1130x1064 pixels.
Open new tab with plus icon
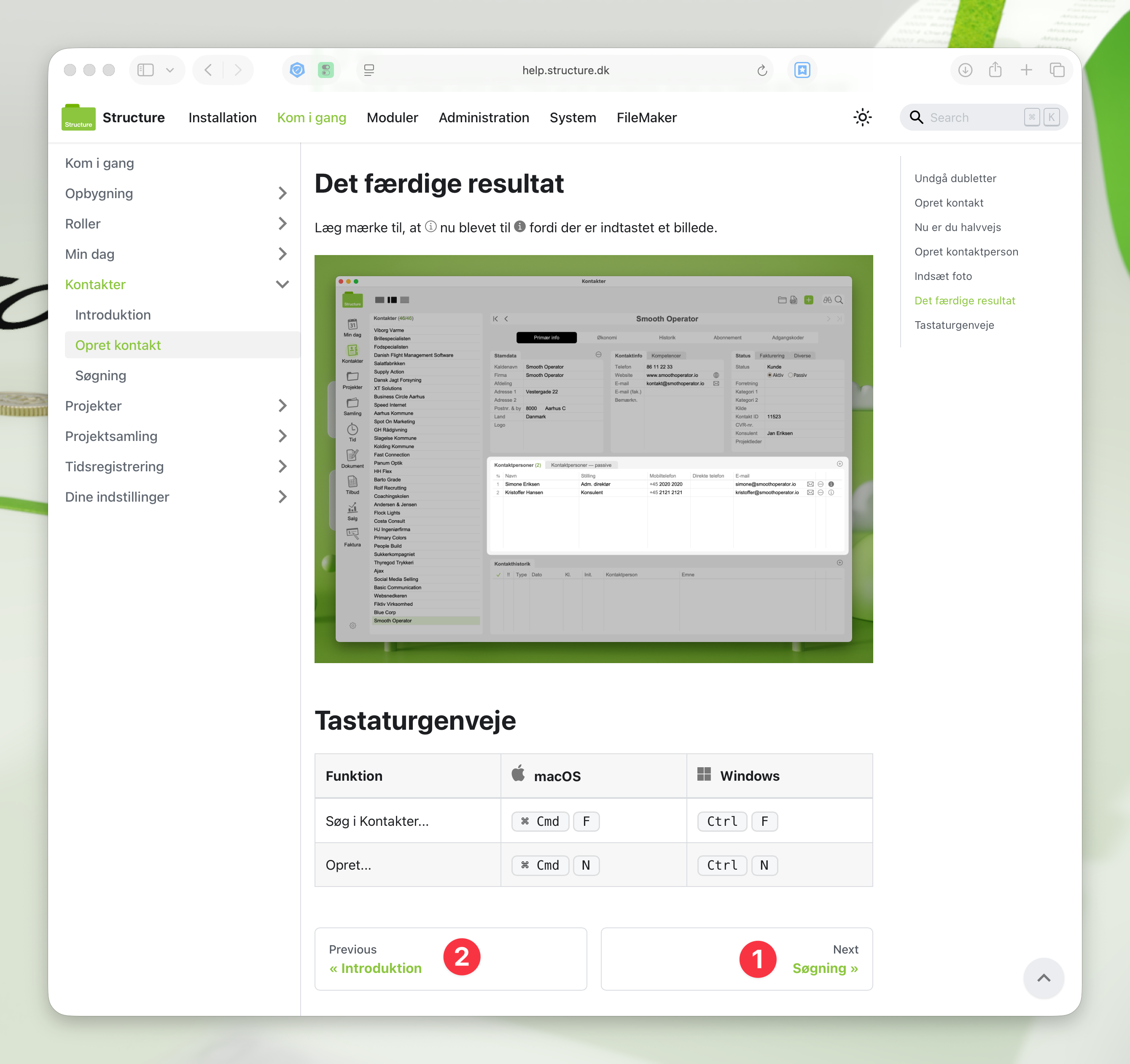click(1026, 70)
